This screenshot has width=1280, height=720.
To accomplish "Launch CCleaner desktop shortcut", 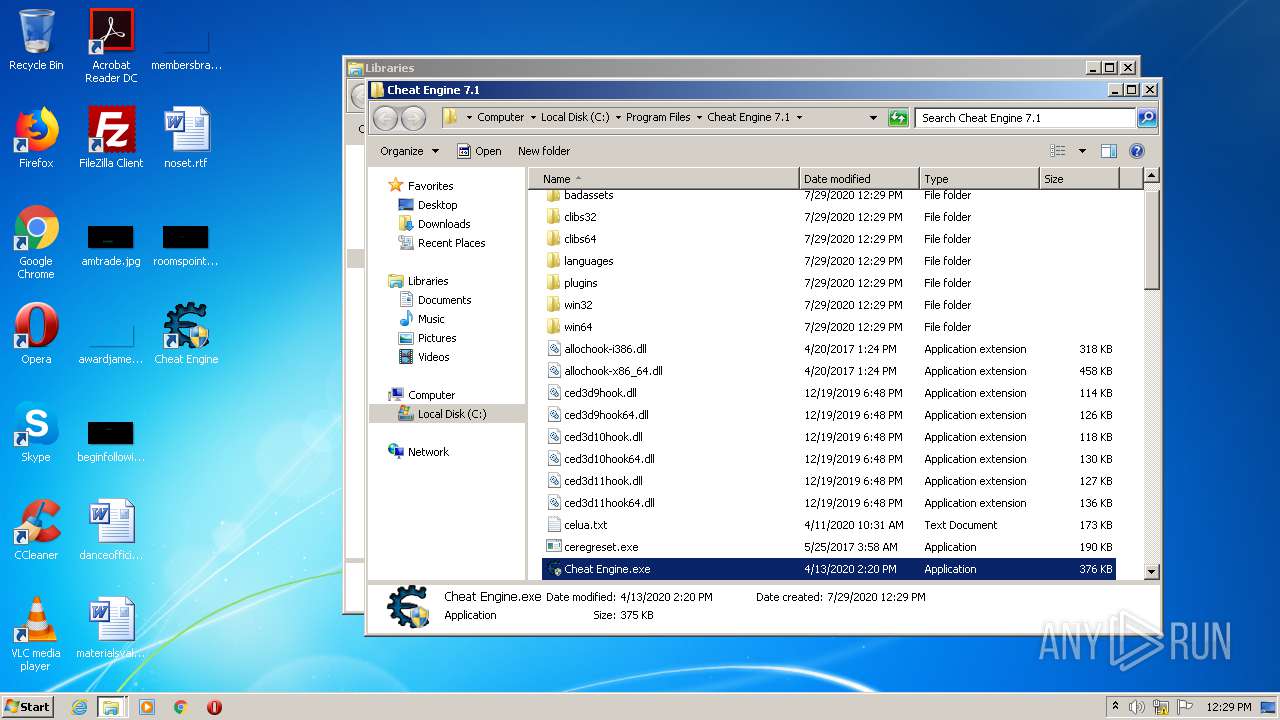I will 36,530.
